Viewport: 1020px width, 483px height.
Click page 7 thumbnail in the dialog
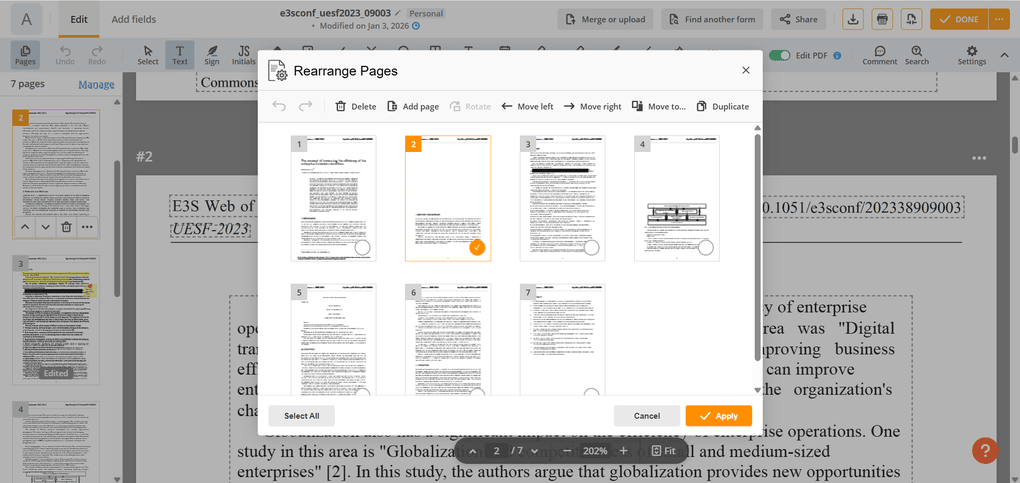pyautogui.click(x=563, y=339)
